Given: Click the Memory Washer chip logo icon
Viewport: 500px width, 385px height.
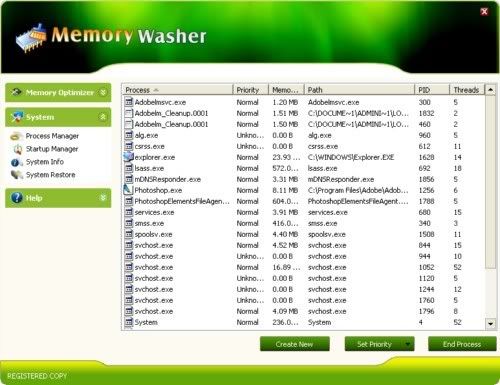Looking at the screenshot, I should [x=31, y=38].
